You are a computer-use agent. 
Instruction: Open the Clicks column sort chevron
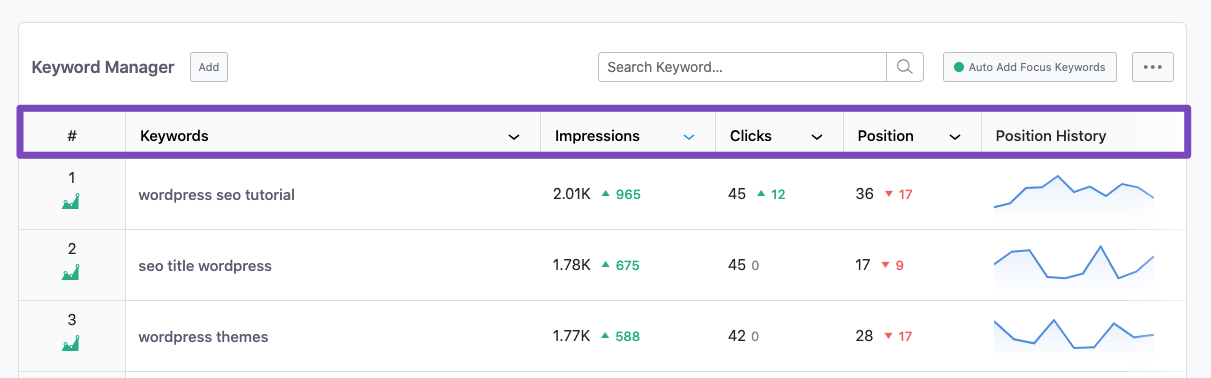point(817,136)
